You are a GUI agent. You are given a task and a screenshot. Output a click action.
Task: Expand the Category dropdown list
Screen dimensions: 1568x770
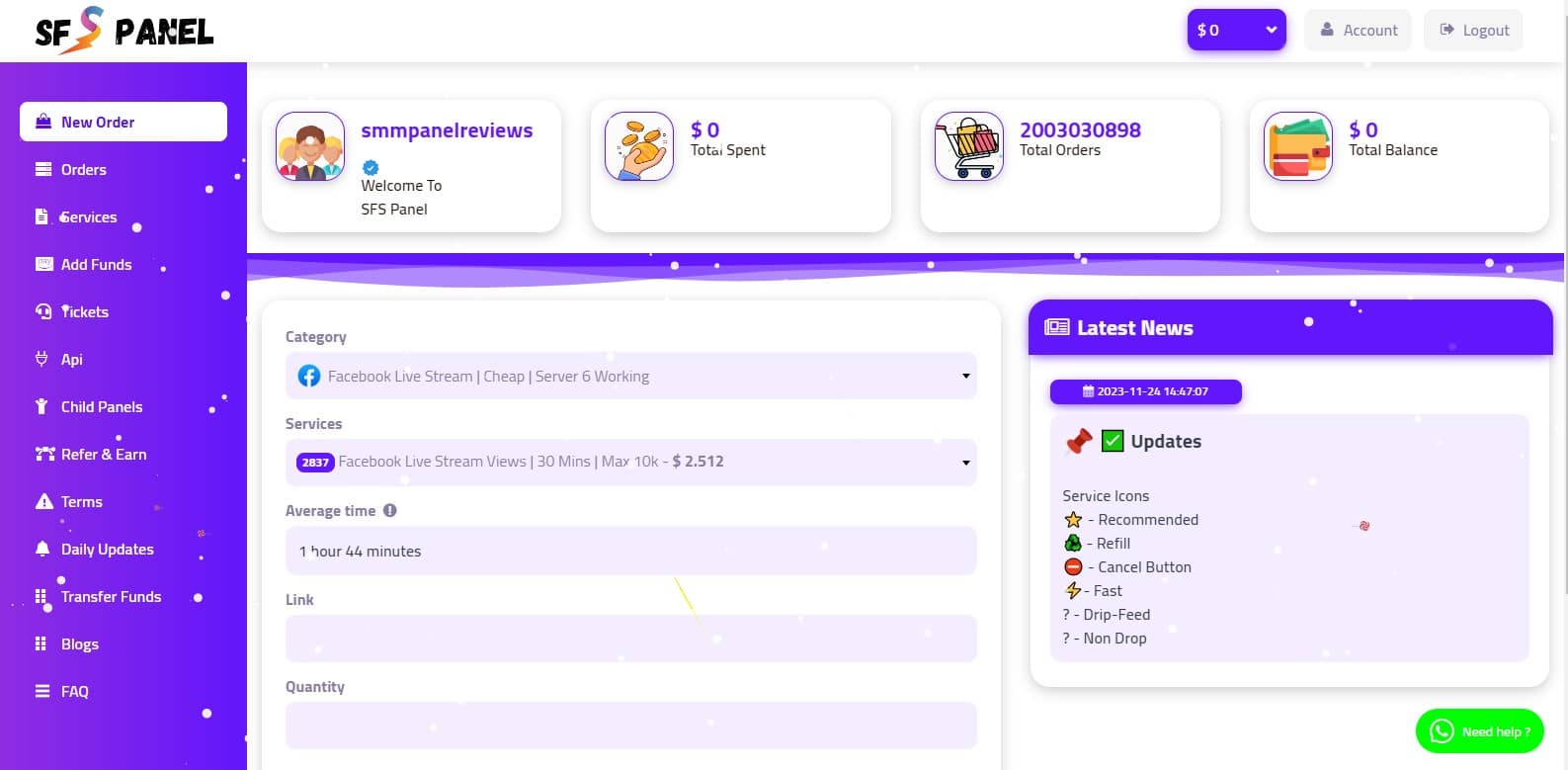[x=630, y=377]
